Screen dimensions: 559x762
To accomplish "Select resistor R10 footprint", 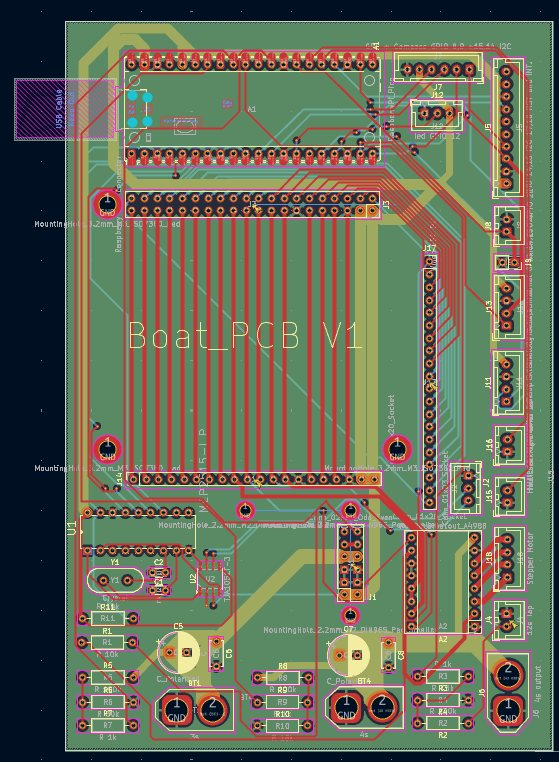I will (282, 726).
